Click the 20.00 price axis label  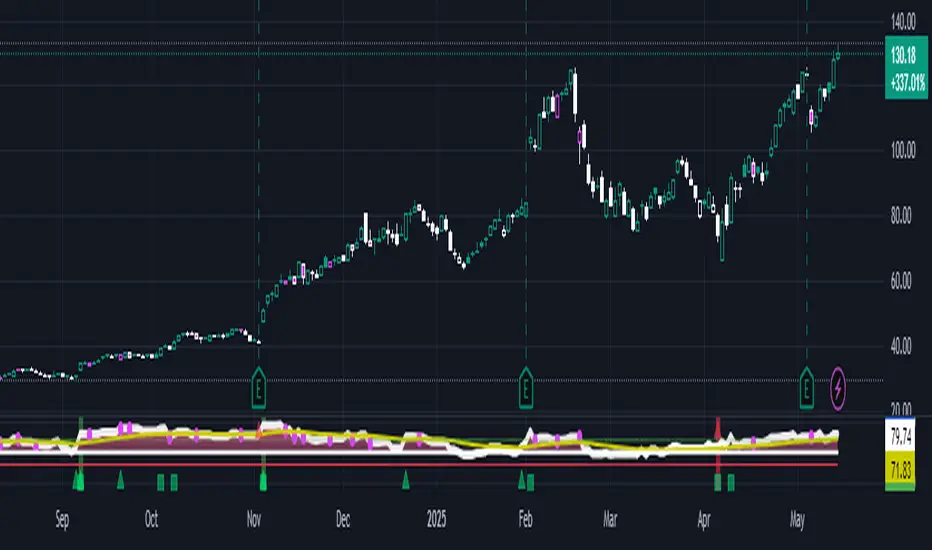pos(902,409)
